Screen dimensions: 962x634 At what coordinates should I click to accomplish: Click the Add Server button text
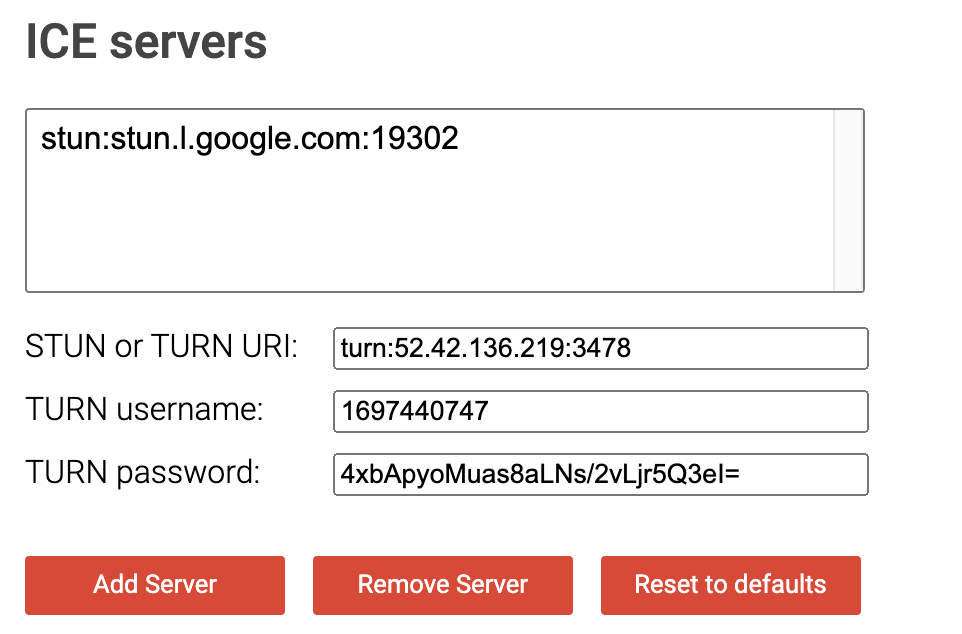[x=154, y=585]
